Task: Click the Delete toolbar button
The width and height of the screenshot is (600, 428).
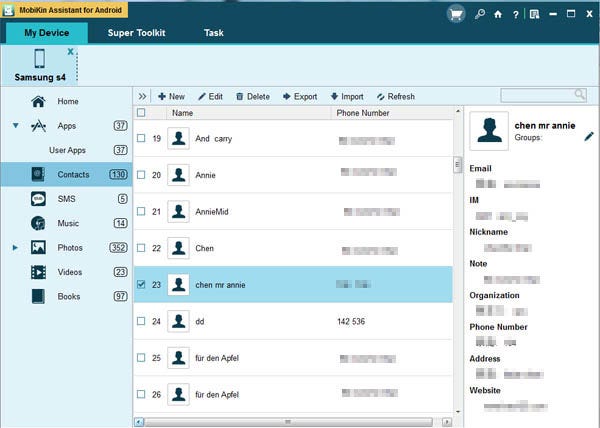Action: click(x=253, y=96)
